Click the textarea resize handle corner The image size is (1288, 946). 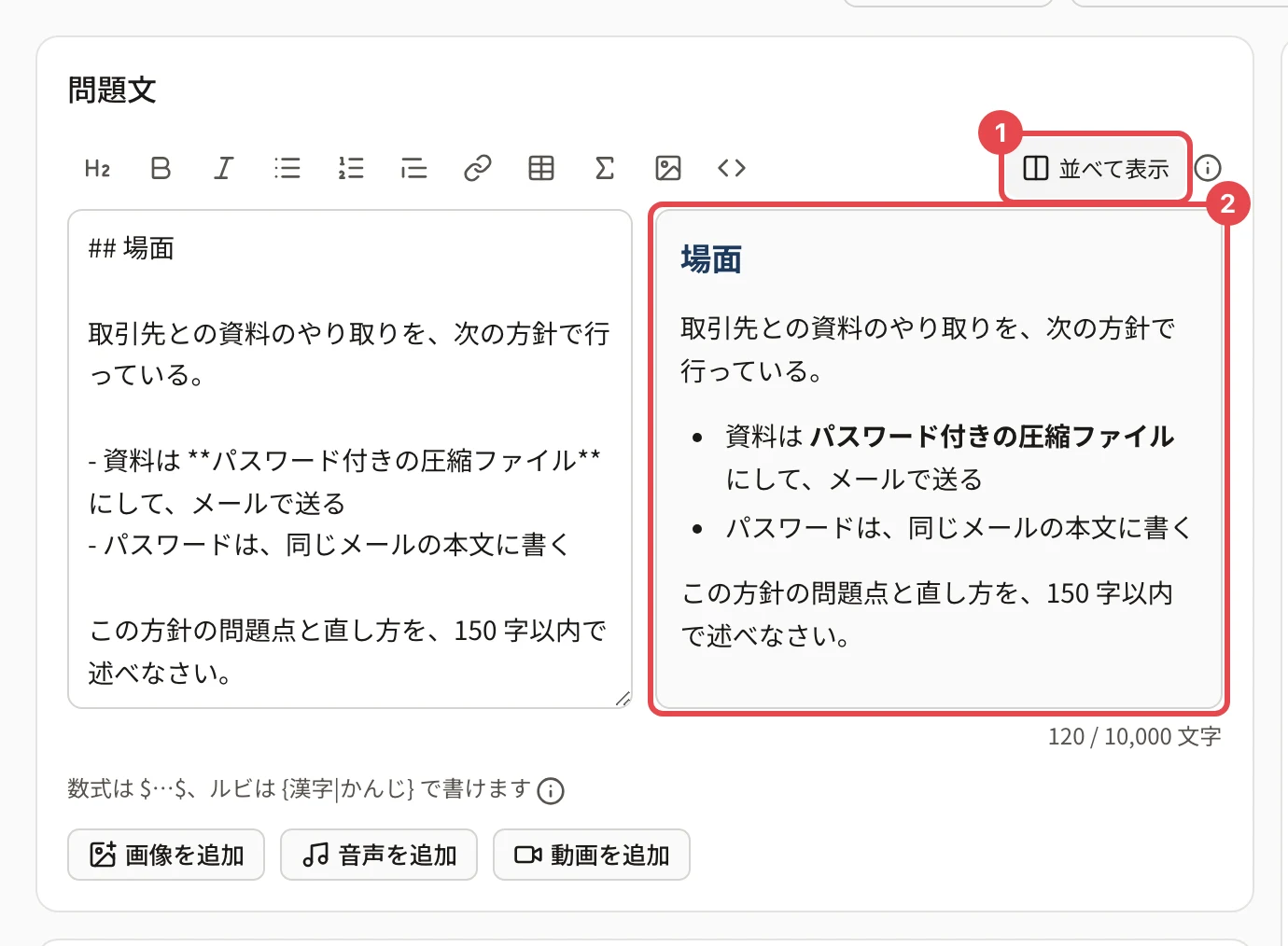[623, 699]
